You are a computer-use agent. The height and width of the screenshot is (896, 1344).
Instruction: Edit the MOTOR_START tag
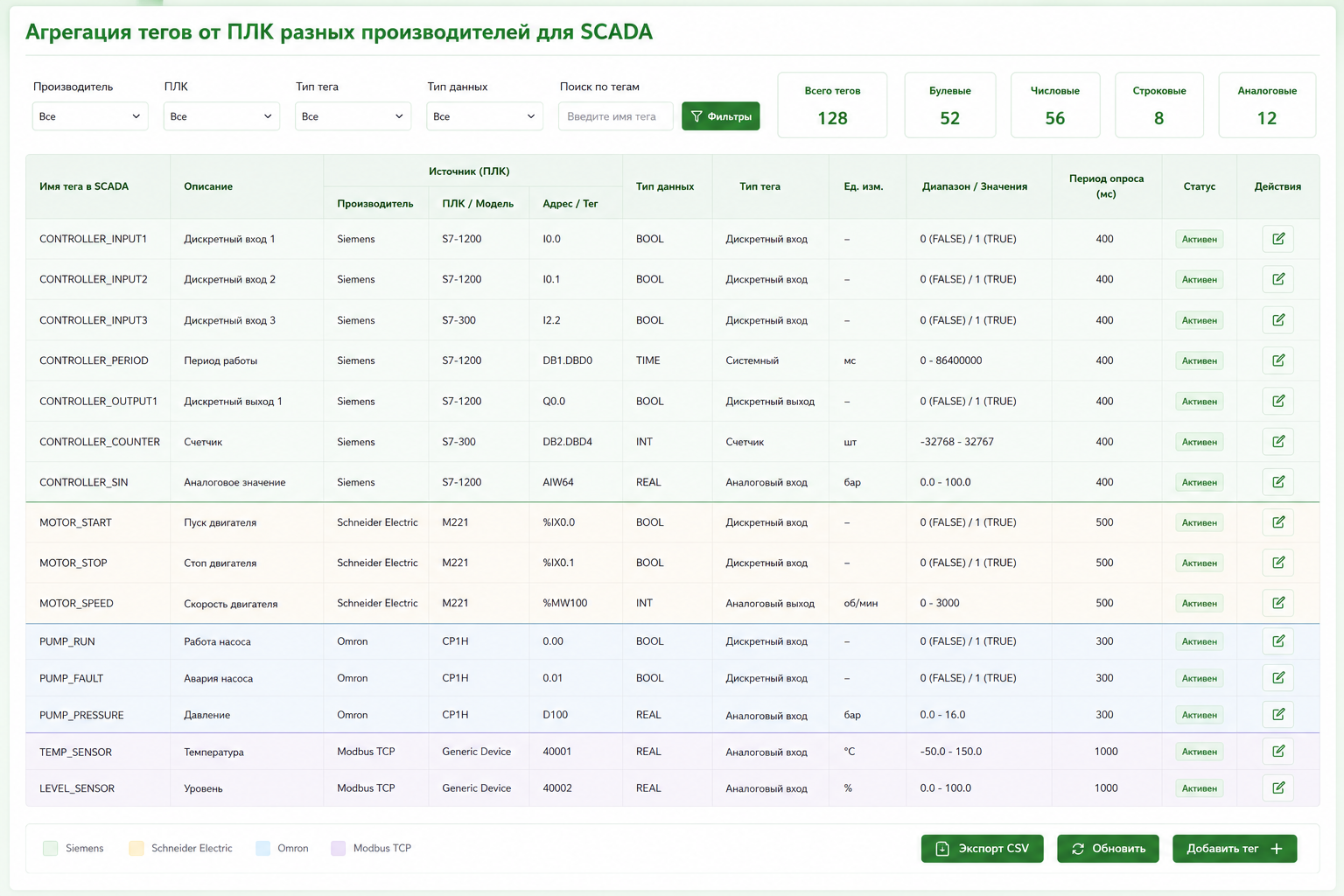point(1277,522)
